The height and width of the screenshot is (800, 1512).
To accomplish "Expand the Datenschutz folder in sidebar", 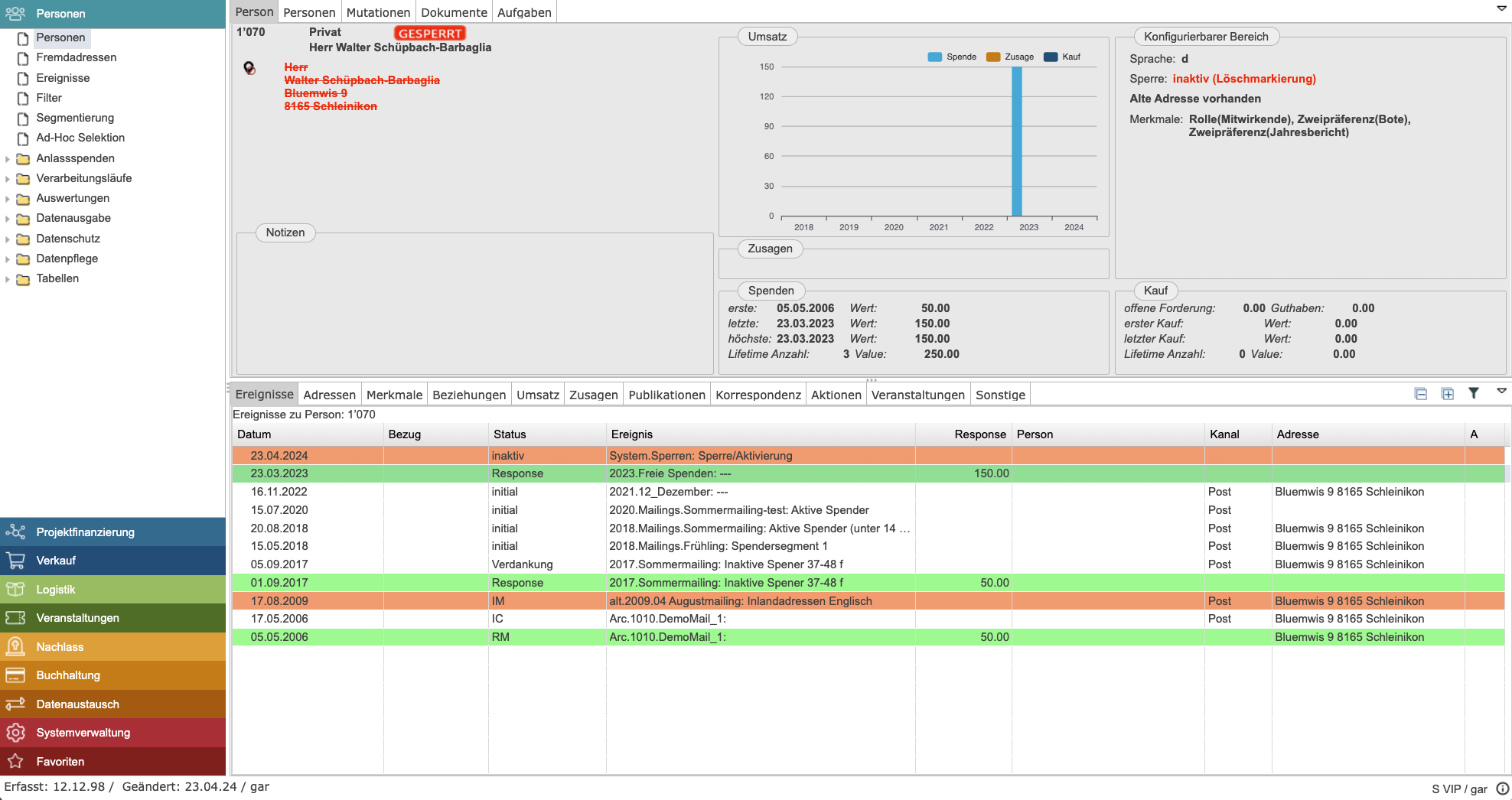I will [8, 239].
